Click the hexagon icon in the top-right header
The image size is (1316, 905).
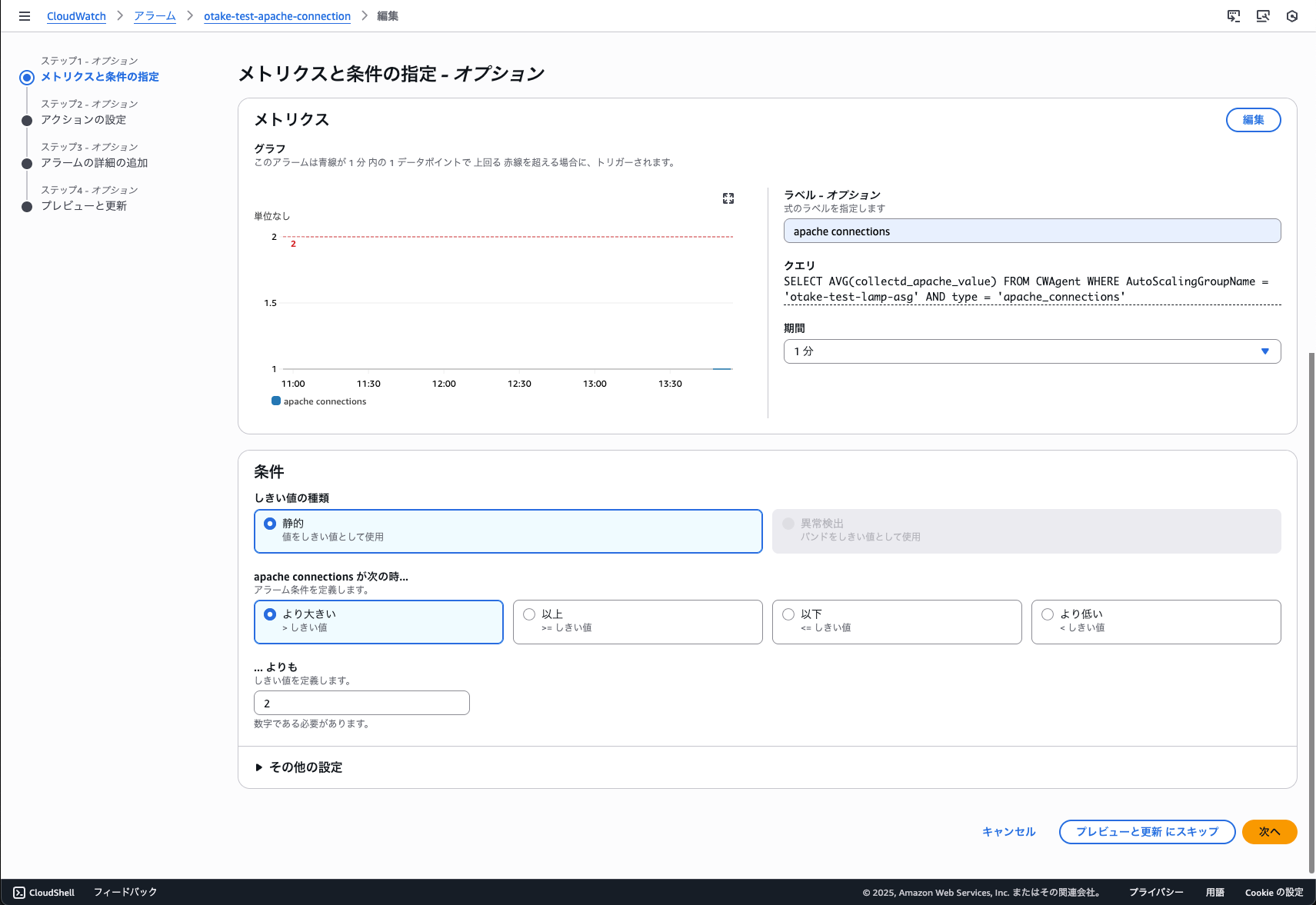click(x=1292, y=16)
